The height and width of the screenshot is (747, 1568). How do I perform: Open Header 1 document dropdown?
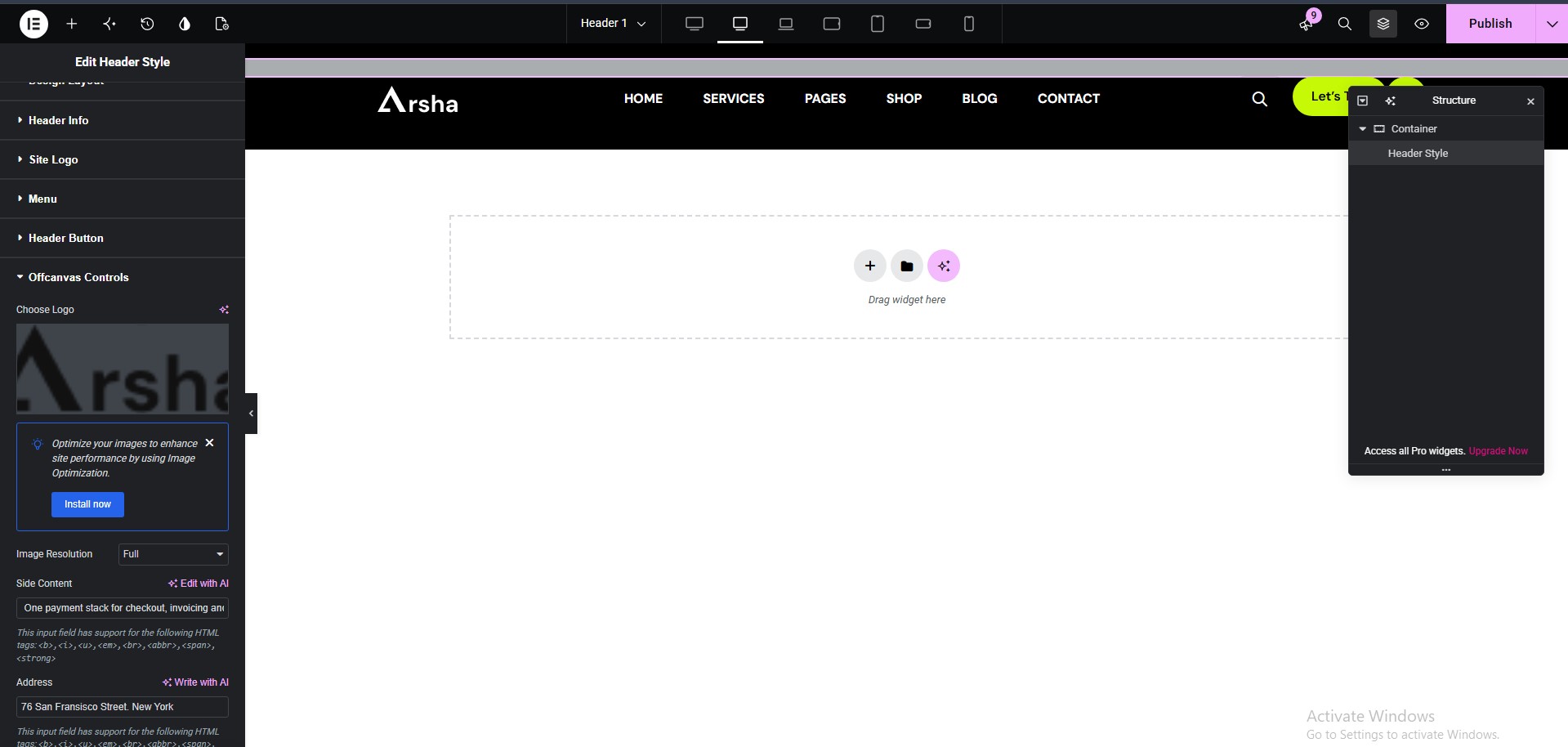point(614,24)
